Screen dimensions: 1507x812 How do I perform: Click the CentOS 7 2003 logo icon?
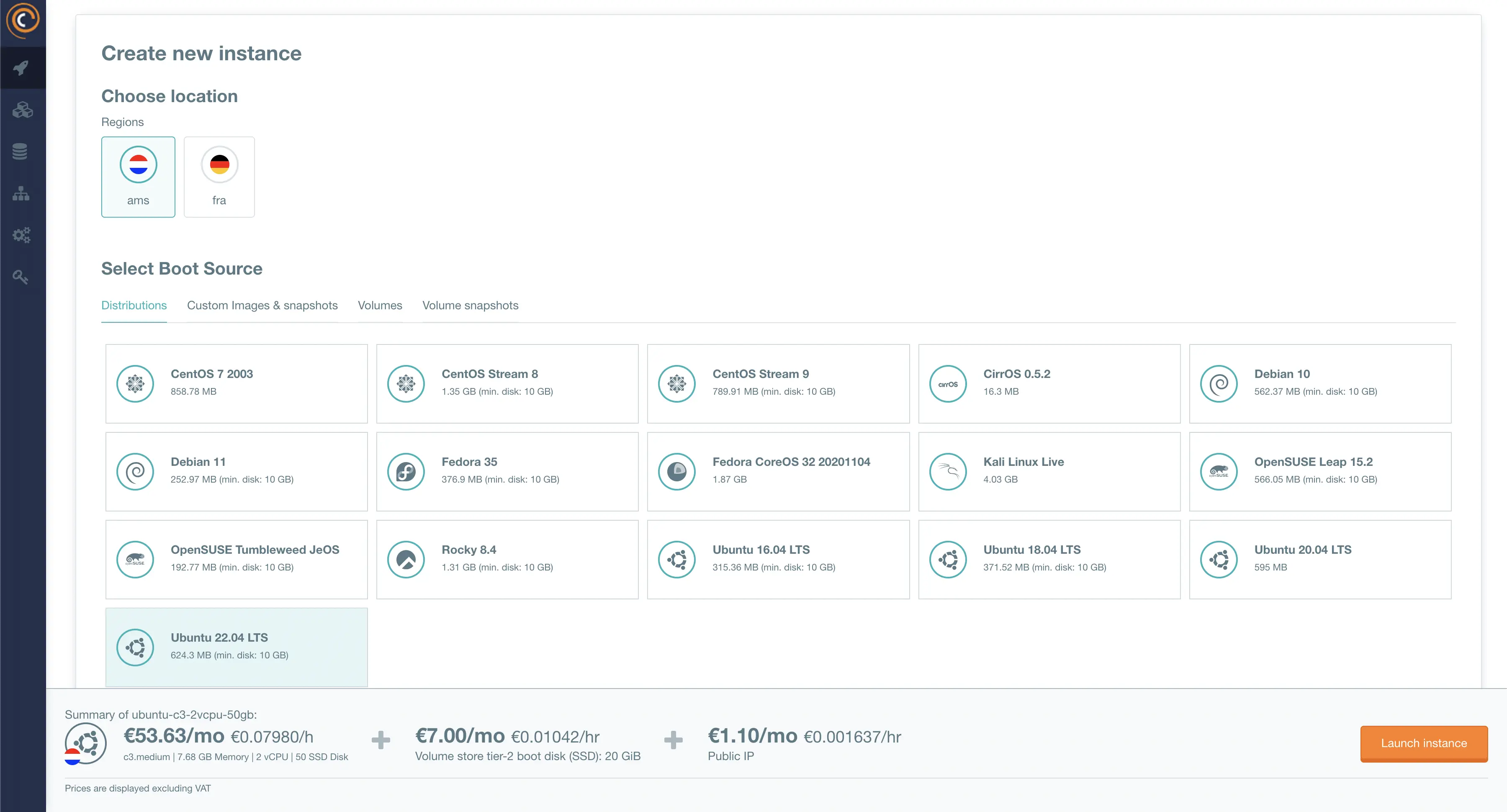tap(135, 384)
